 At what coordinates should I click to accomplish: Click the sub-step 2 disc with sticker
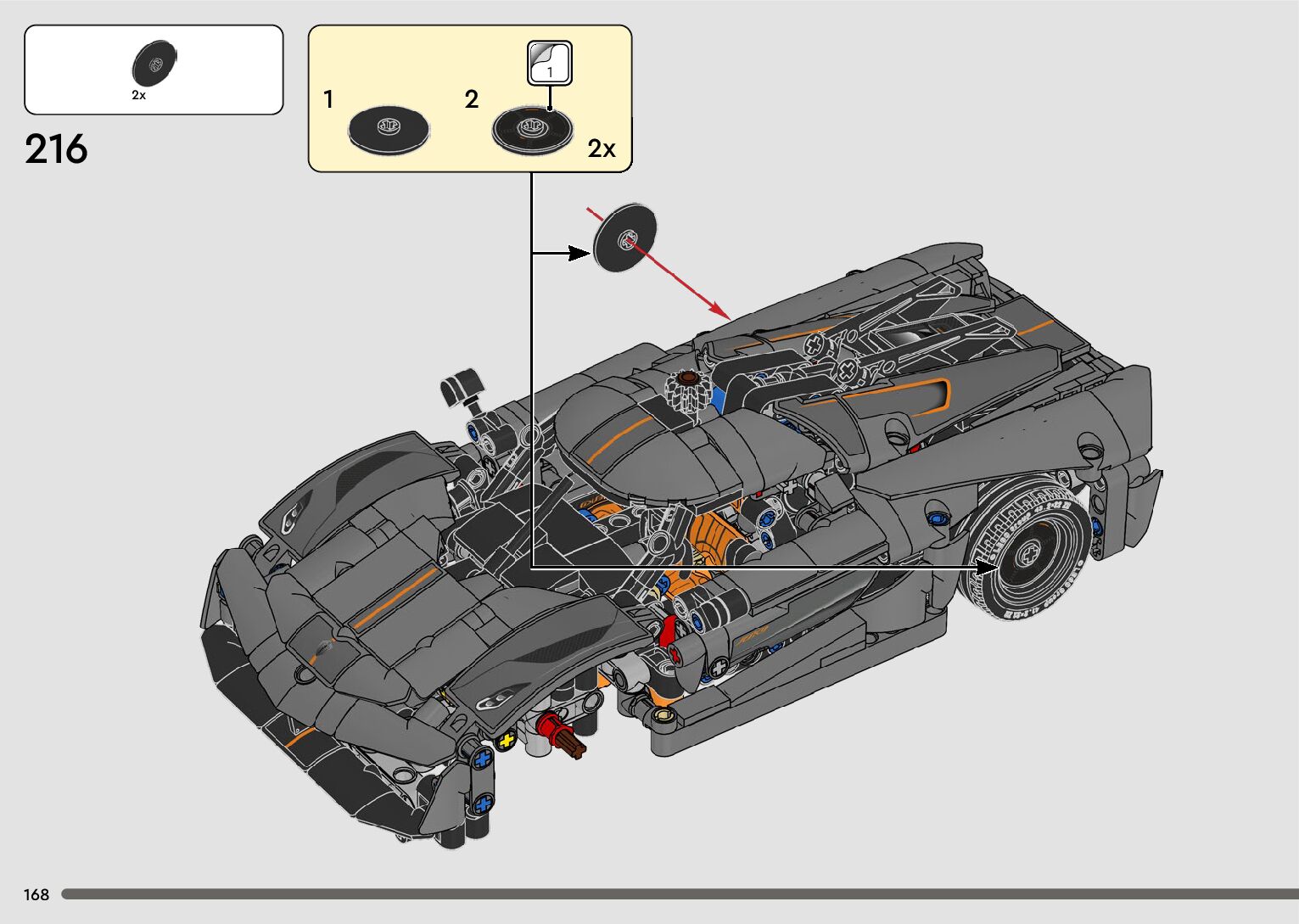point(532,130)
